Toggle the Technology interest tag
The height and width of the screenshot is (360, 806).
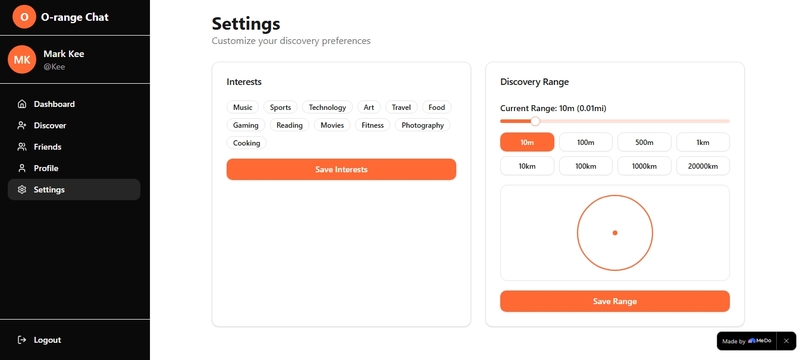click(x=327, y=107)
